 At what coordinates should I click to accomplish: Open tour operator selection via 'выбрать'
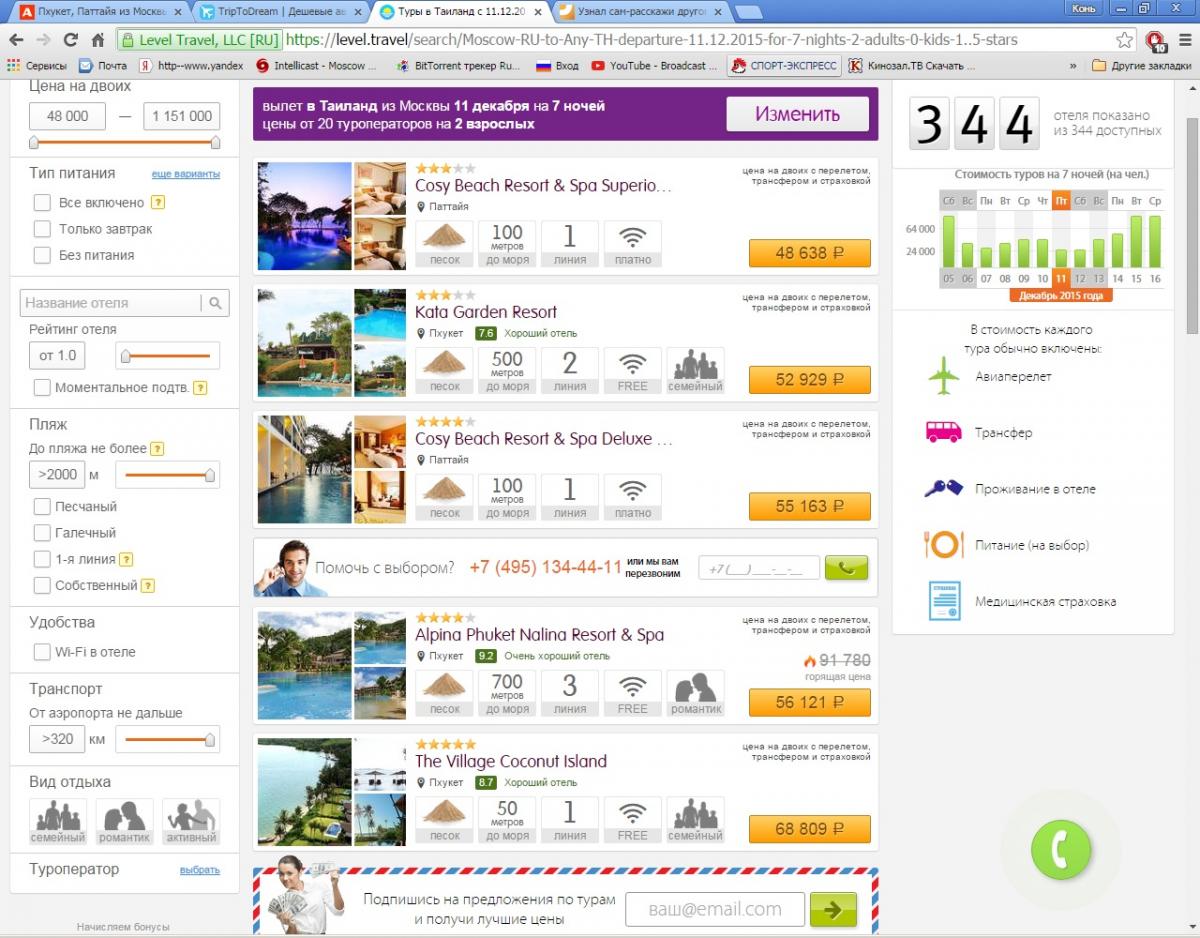[x=199, y=870]
